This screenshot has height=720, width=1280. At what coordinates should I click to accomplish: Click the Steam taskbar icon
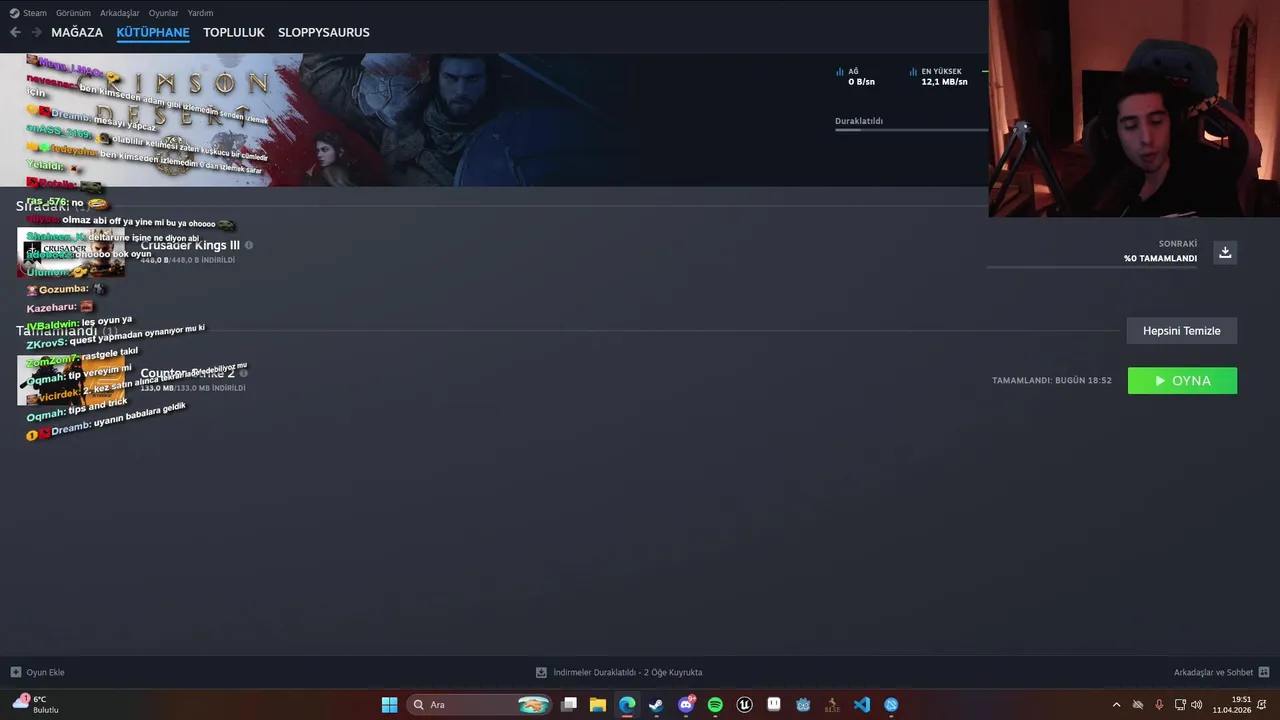coord(656,705)
